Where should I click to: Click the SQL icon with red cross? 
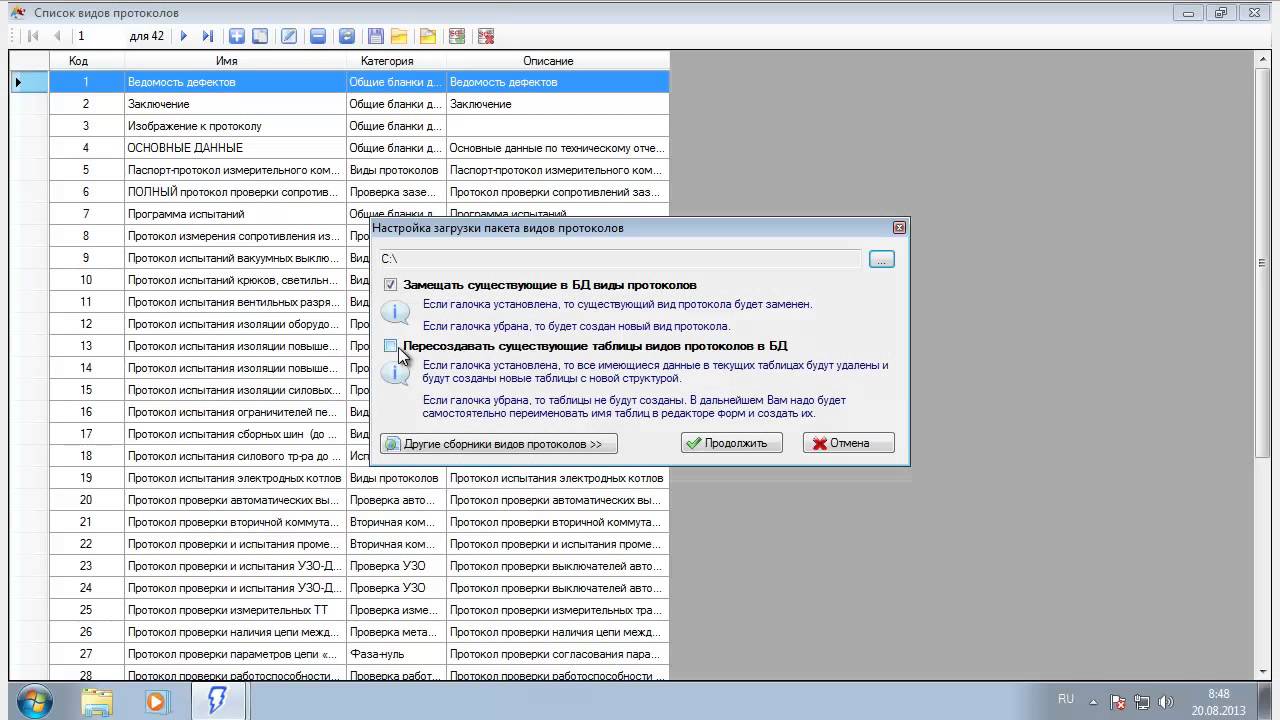pos(486,36)
